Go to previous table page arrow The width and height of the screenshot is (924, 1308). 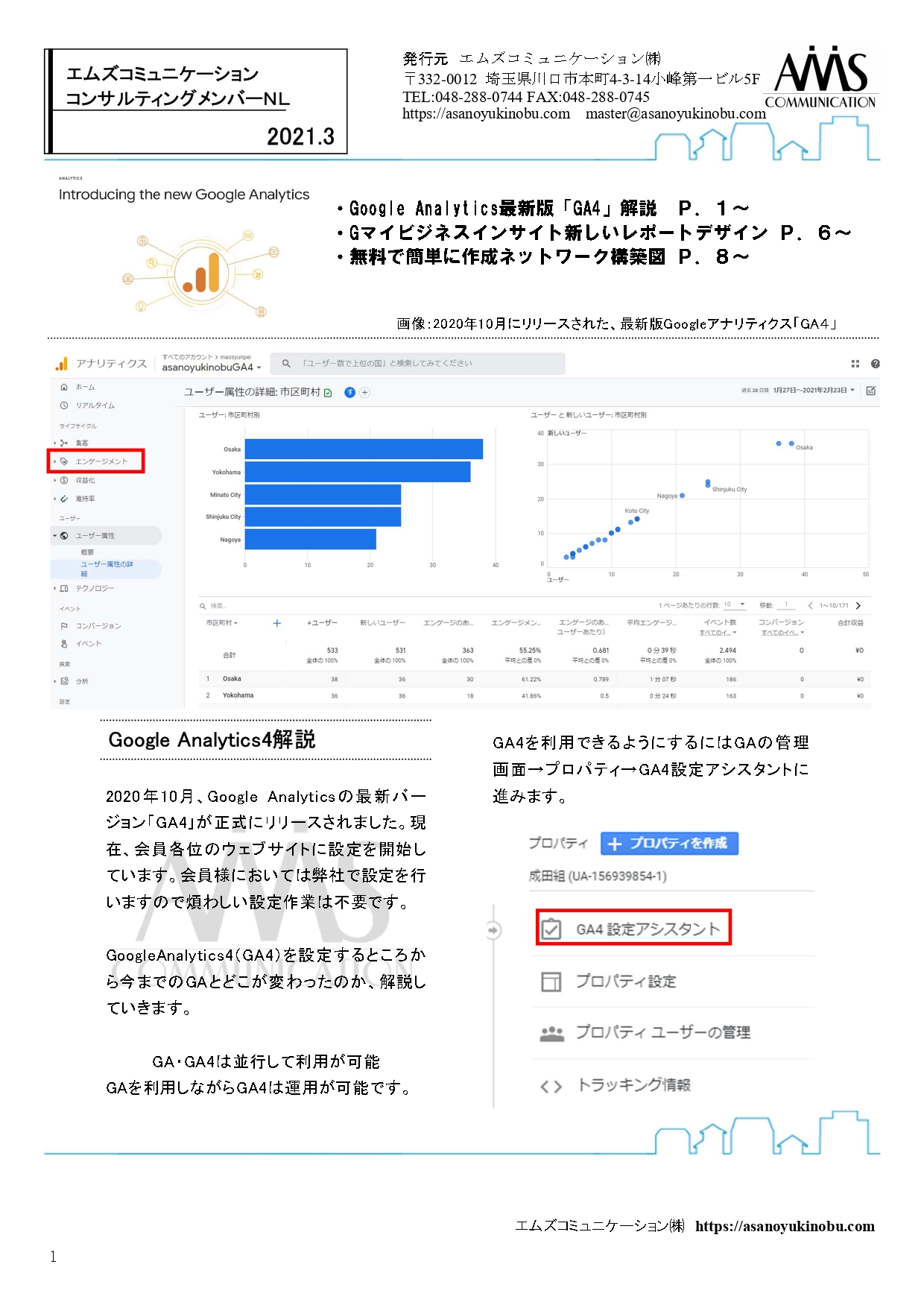pos(810,606)
